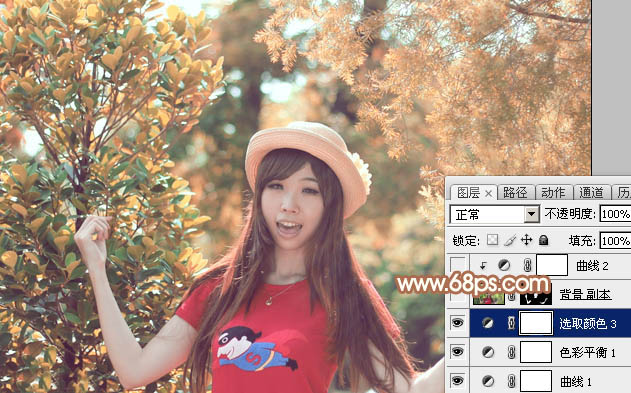Close the 图层 tab with its x
This screenshot has height=393, width=631.
[x=489, y=193]
